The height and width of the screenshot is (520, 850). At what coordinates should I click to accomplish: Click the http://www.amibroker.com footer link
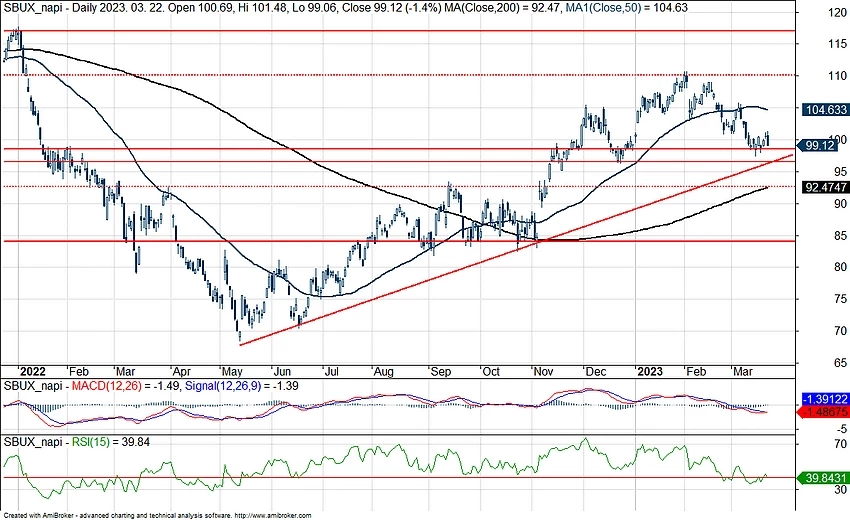[x=274, y=516]
